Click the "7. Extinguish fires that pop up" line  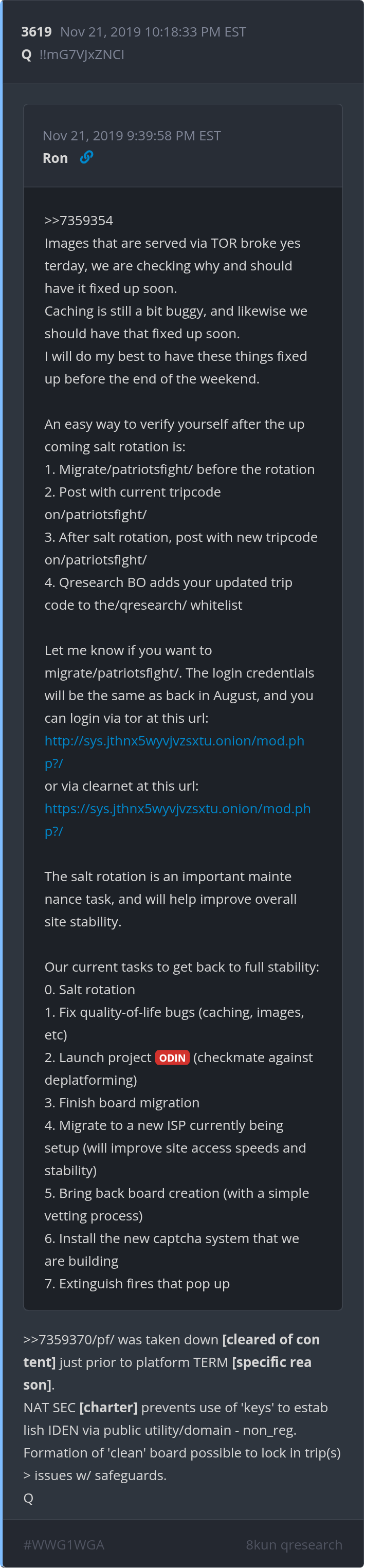(137, 1284)
